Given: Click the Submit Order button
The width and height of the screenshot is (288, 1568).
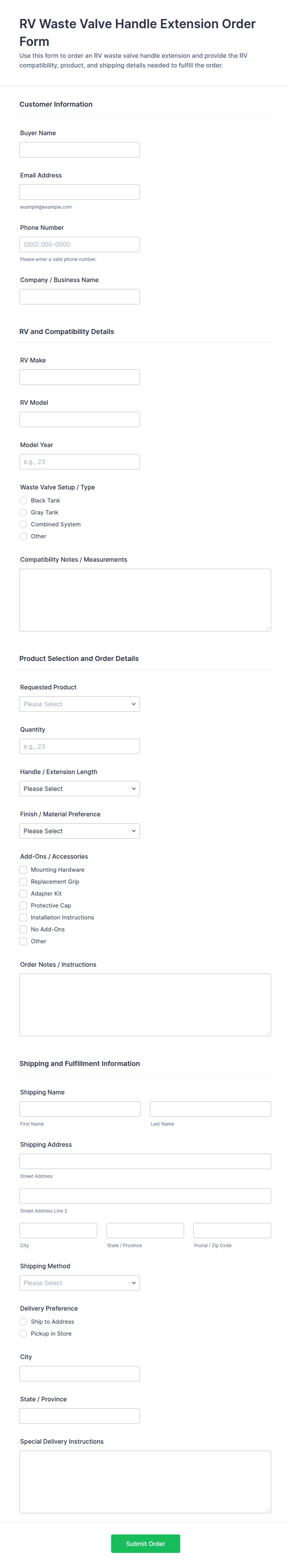Looking at the screenshot, I should [x=145, y=1543].
